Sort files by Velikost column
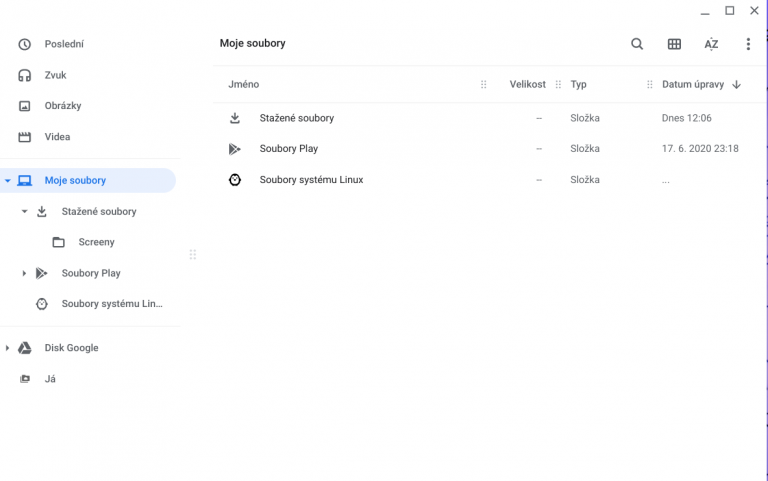Viewport: 768px width, 481px height. tap(527, 85)
